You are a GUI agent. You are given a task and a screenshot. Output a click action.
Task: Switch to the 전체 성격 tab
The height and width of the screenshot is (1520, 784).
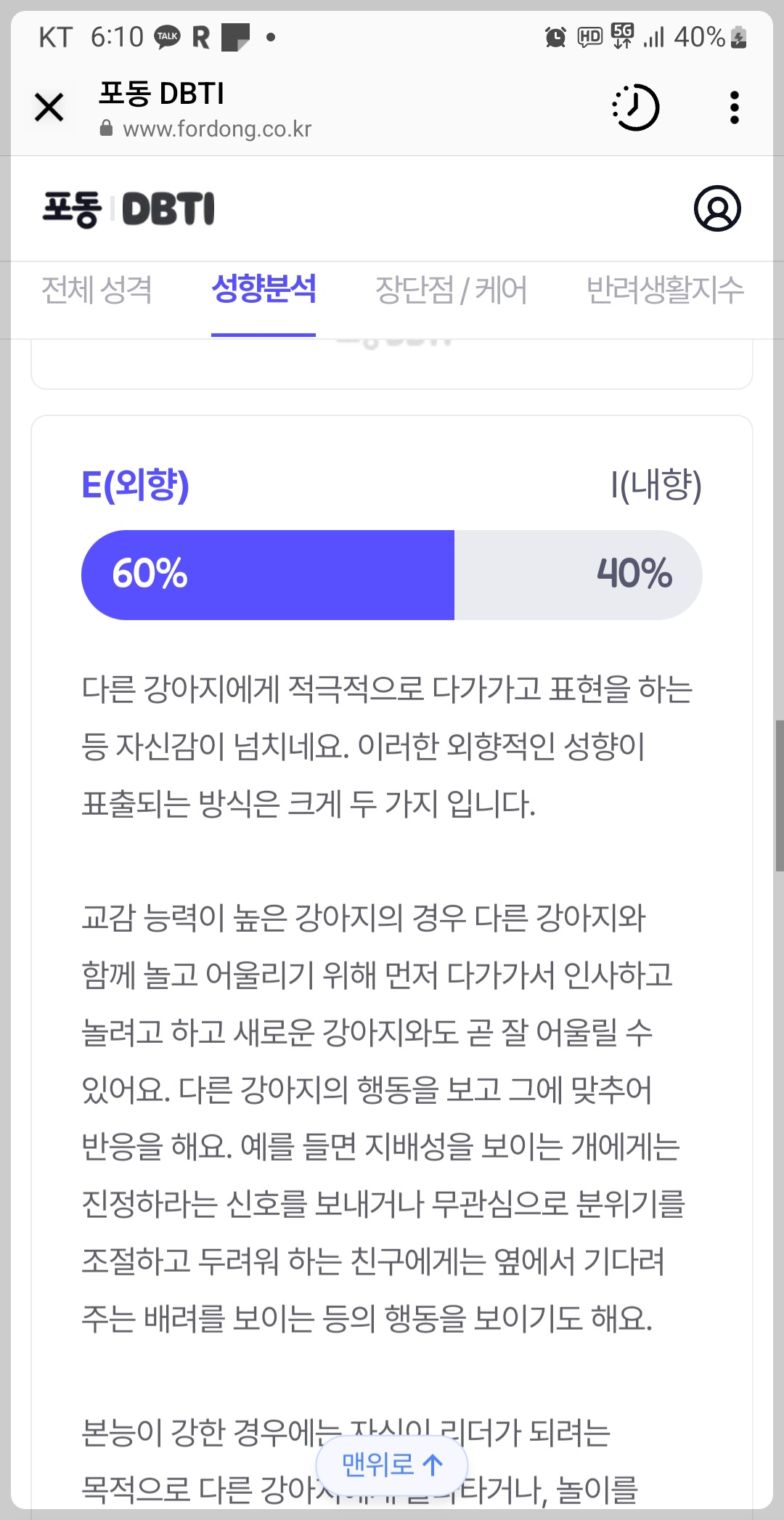point(97,290)
